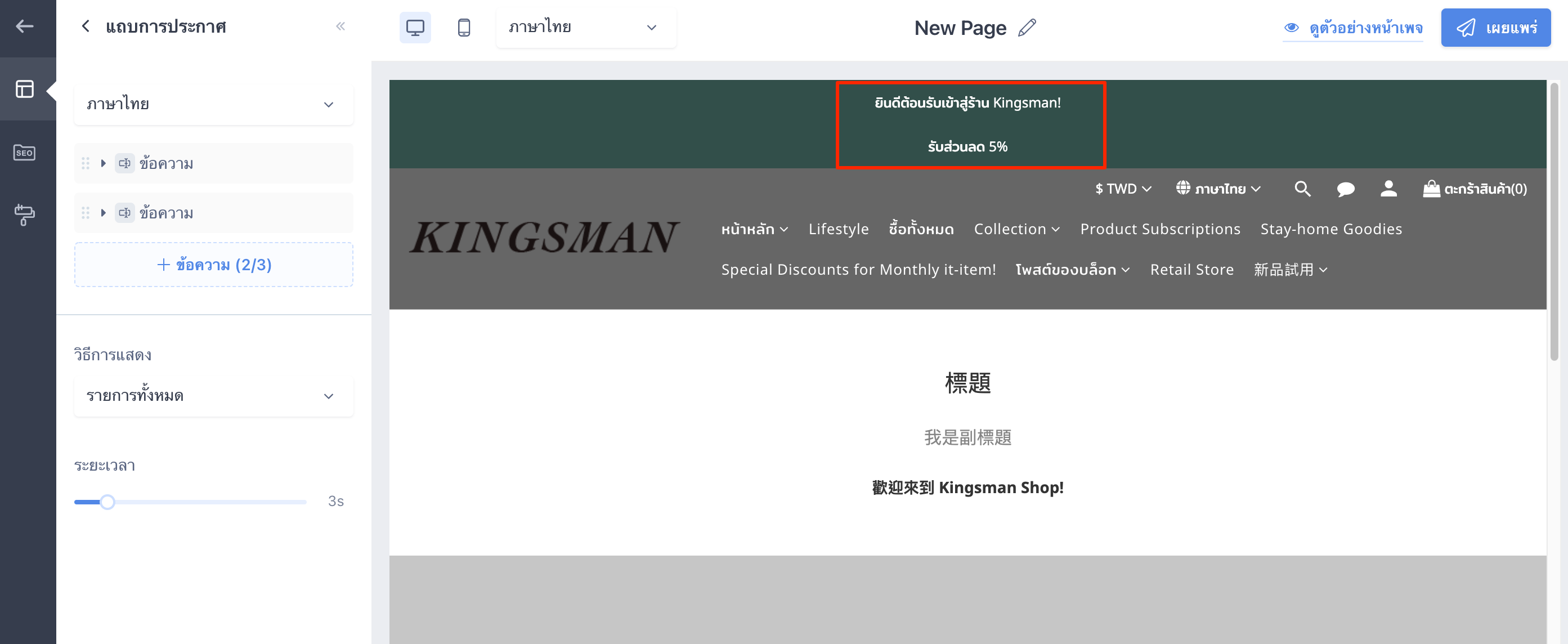Open the paint roller theme icon

24,214
